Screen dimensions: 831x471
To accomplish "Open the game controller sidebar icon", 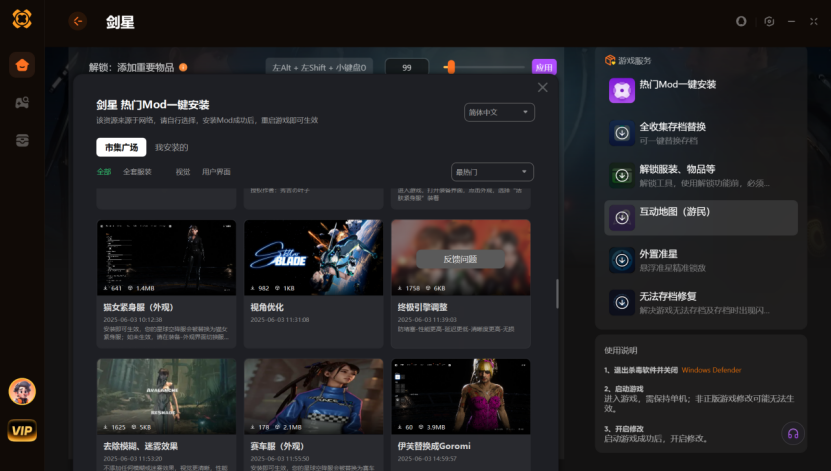I will coord(22,102).
